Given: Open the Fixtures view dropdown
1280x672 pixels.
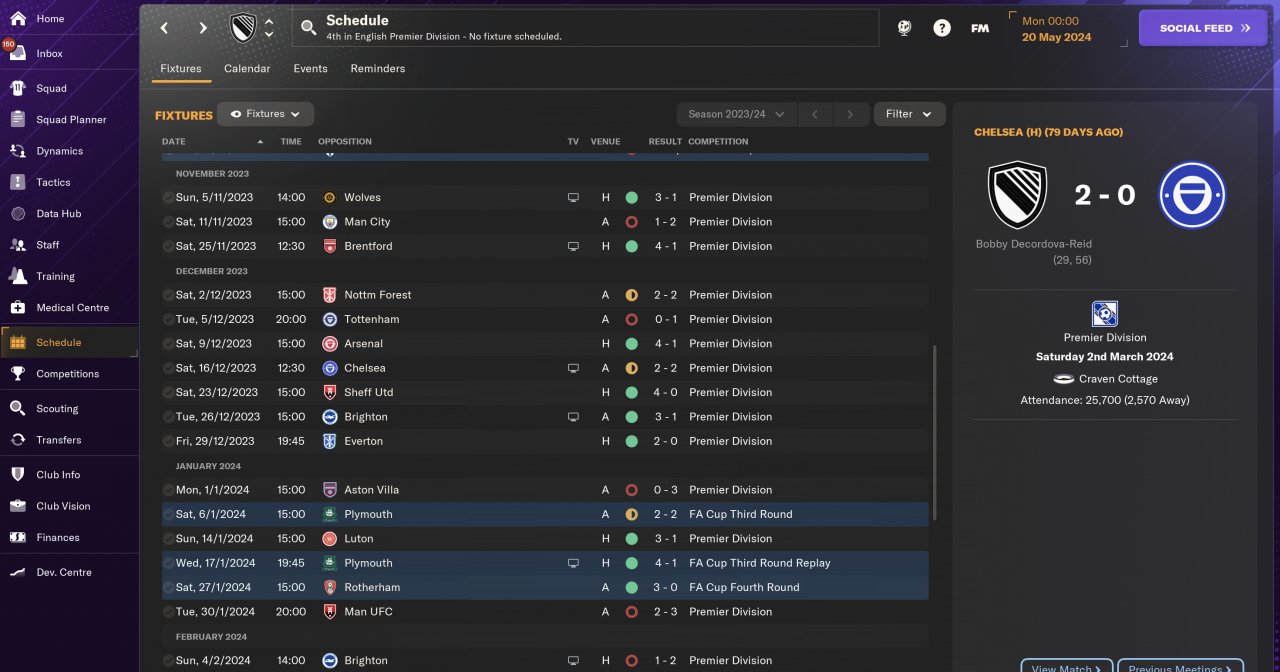Looking at the screenshot, I should [x=266, y=114].
